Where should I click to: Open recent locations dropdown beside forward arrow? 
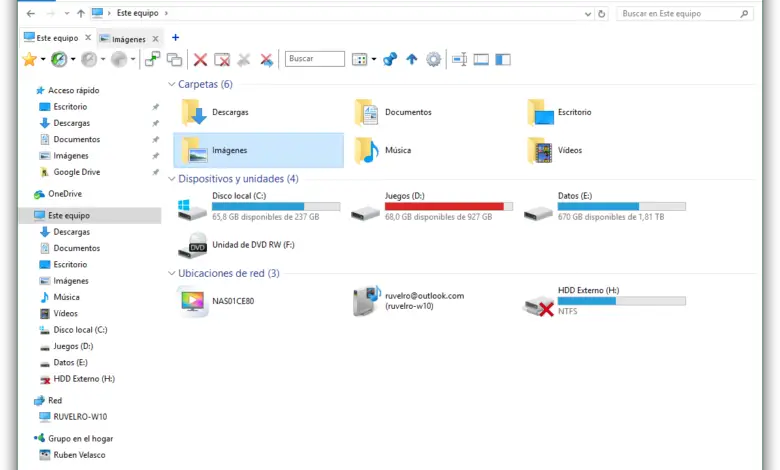point(67,13)
